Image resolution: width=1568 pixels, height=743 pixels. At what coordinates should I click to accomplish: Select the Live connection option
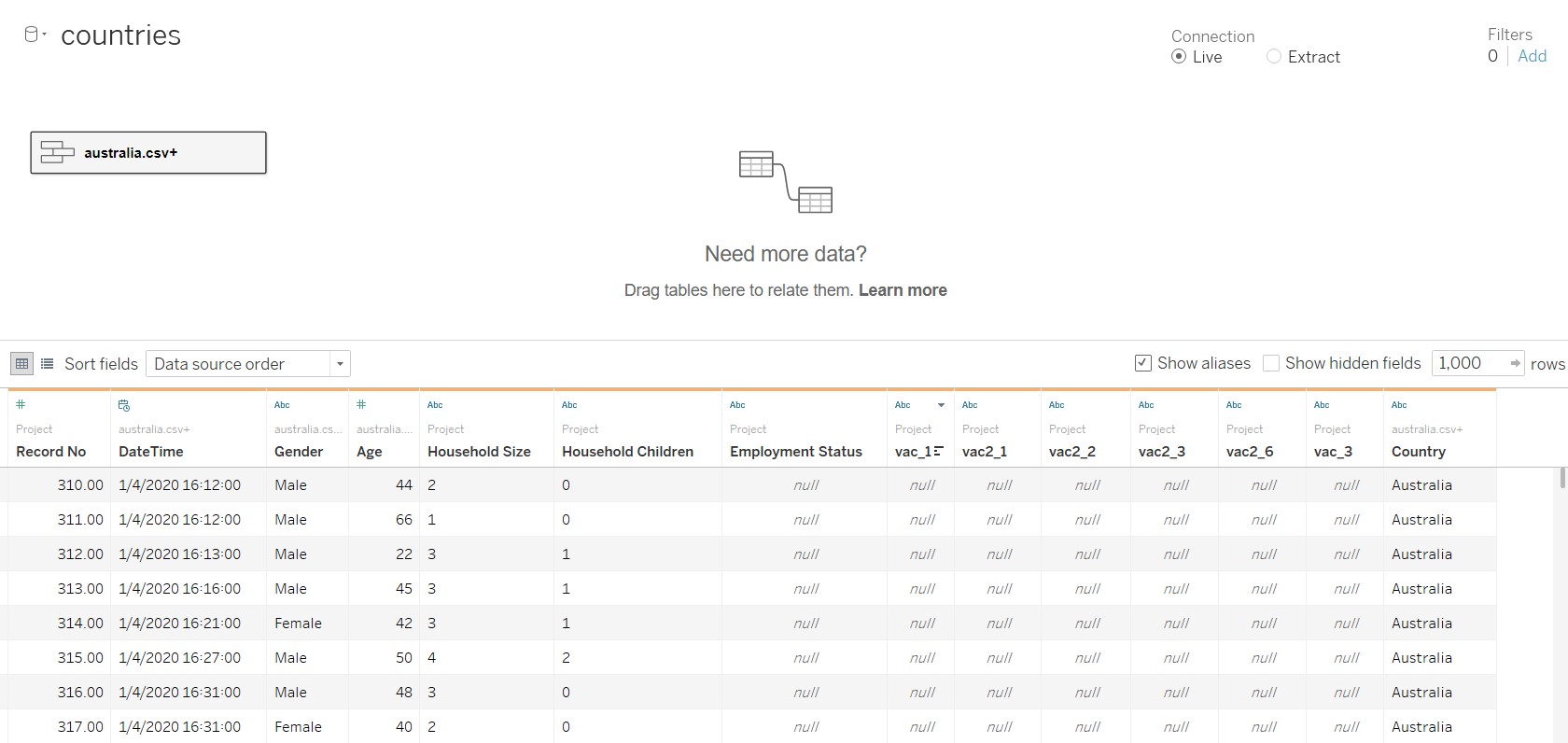pos(1179,57)
